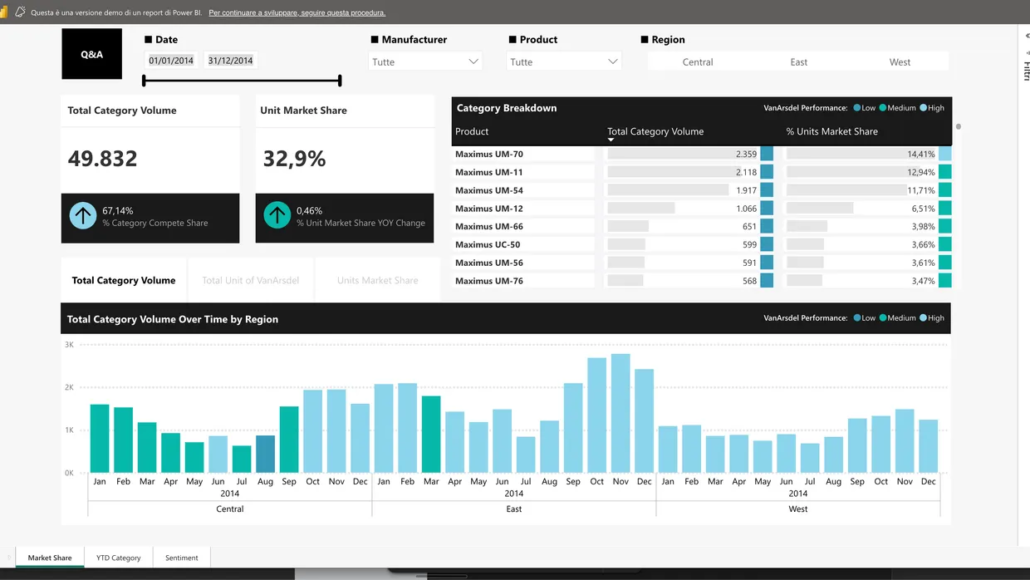Edit the end date 31/12/2014 field

pos(231,60)
